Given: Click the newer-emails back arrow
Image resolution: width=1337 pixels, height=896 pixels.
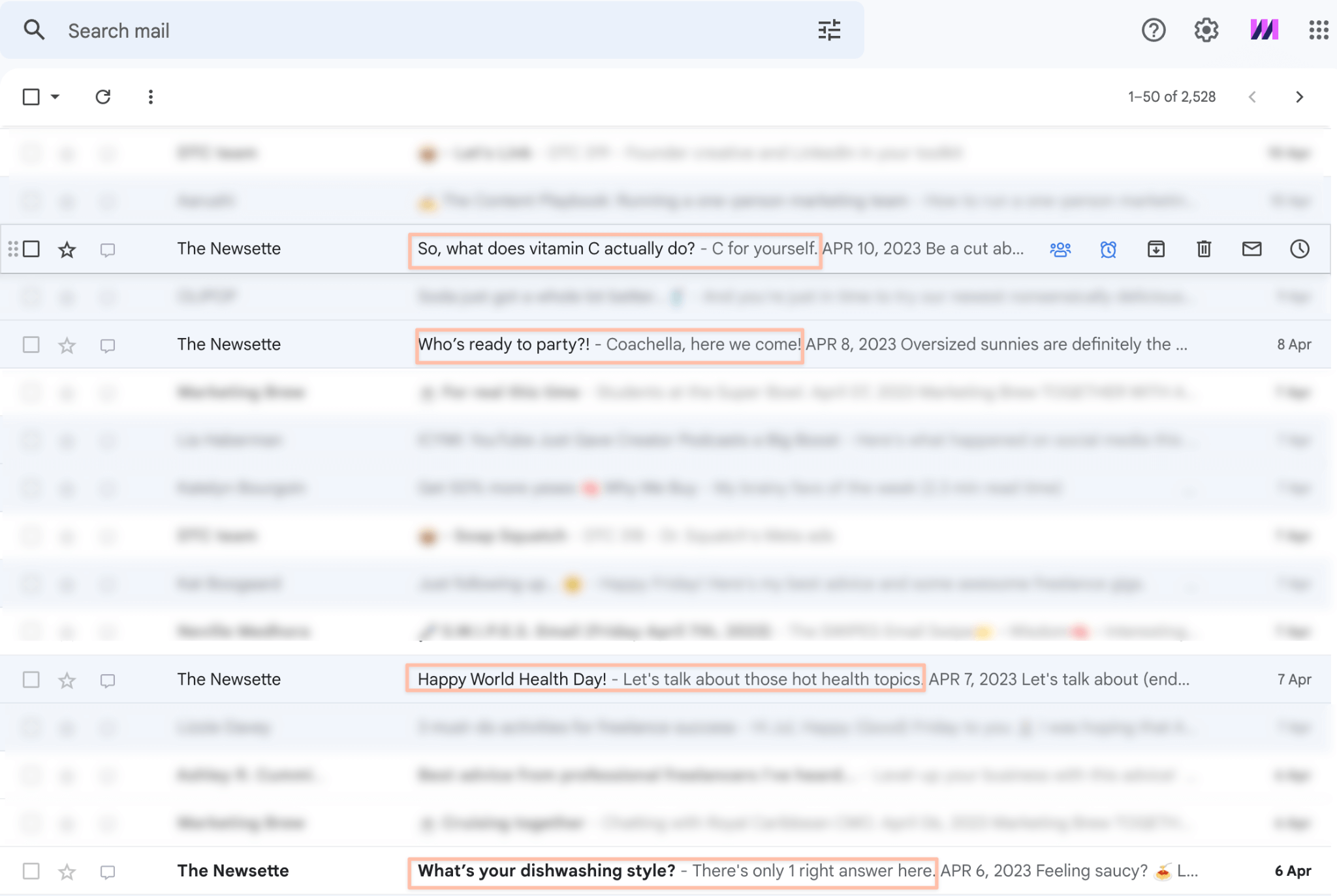Looking at the screenshot, I should [1253, 97].
